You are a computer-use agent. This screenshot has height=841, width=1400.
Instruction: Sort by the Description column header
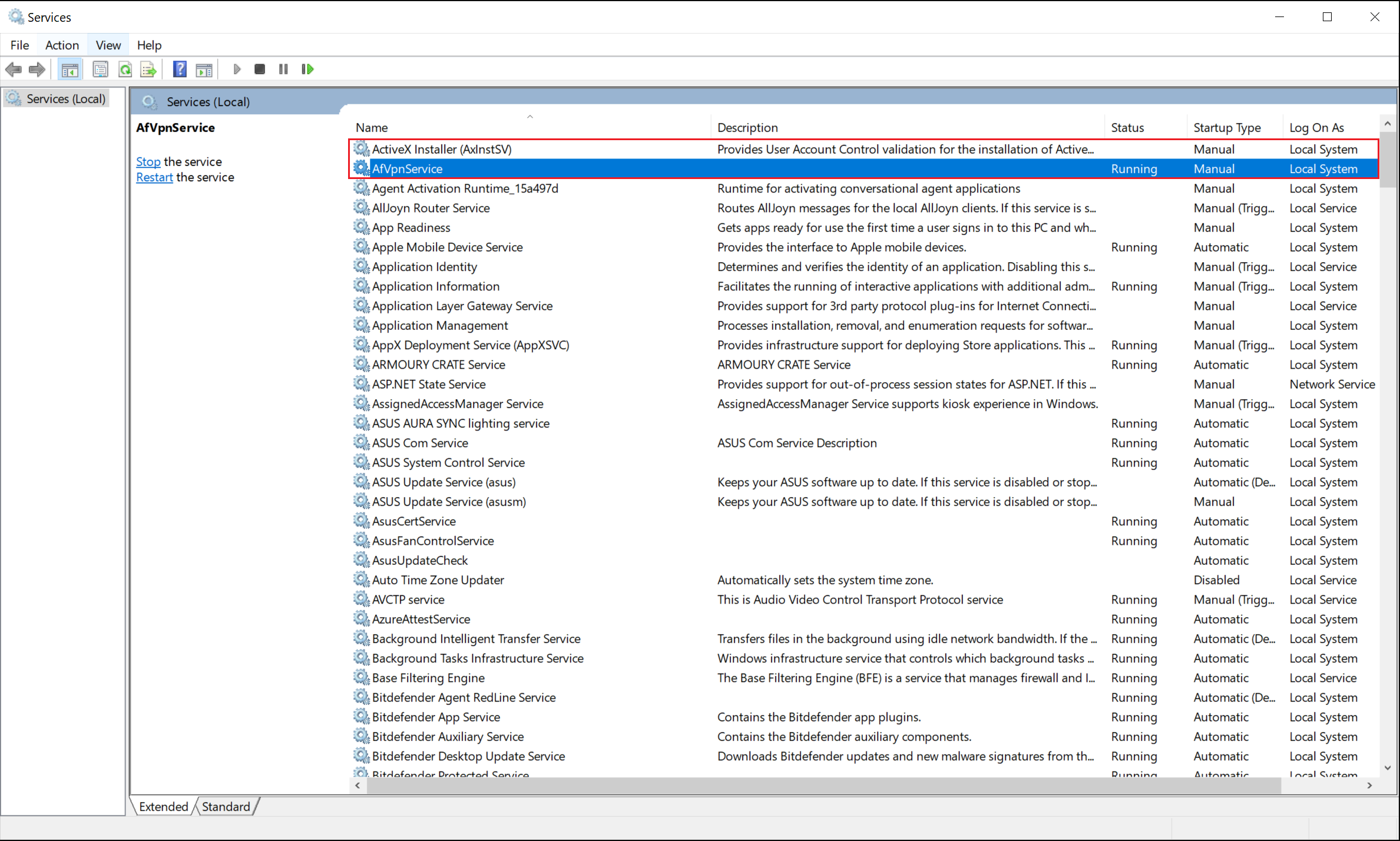pos(907,127)
